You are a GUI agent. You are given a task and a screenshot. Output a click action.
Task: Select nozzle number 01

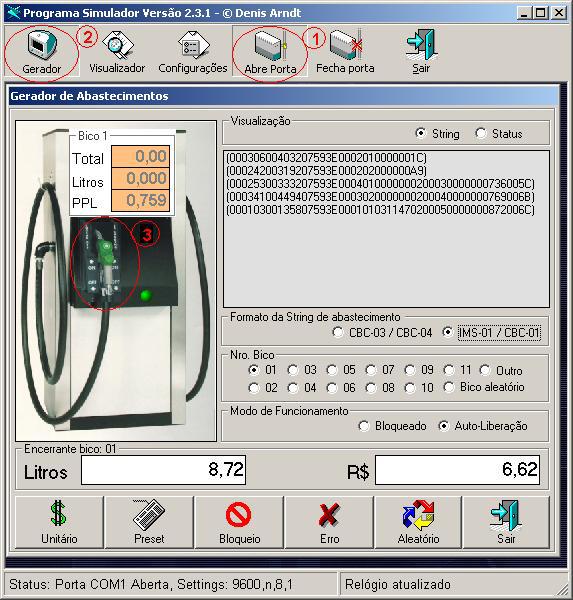click(262, 370)
